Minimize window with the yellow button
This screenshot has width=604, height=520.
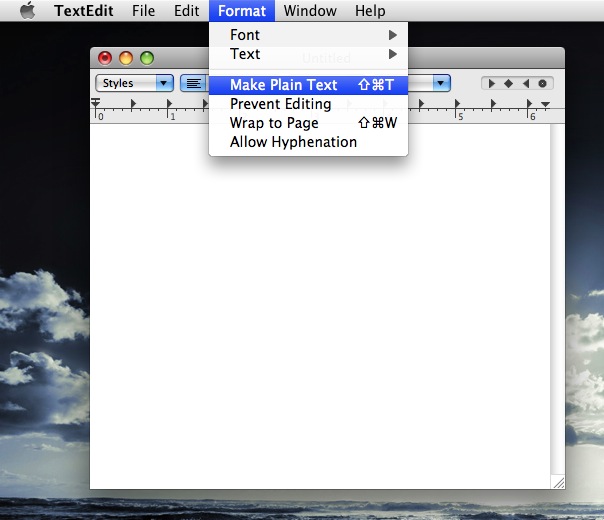click(x=126, y=58)
